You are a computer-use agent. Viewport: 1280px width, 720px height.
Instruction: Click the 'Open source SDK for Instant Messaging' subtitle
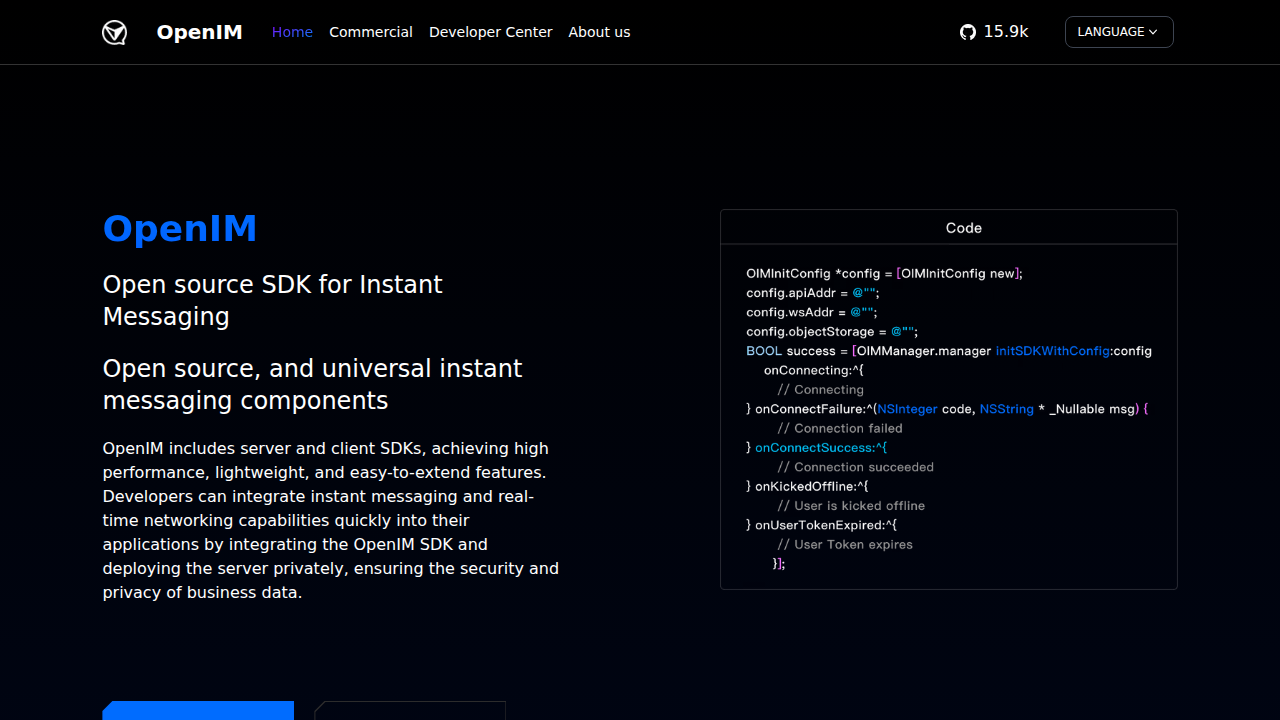(272, 300)
